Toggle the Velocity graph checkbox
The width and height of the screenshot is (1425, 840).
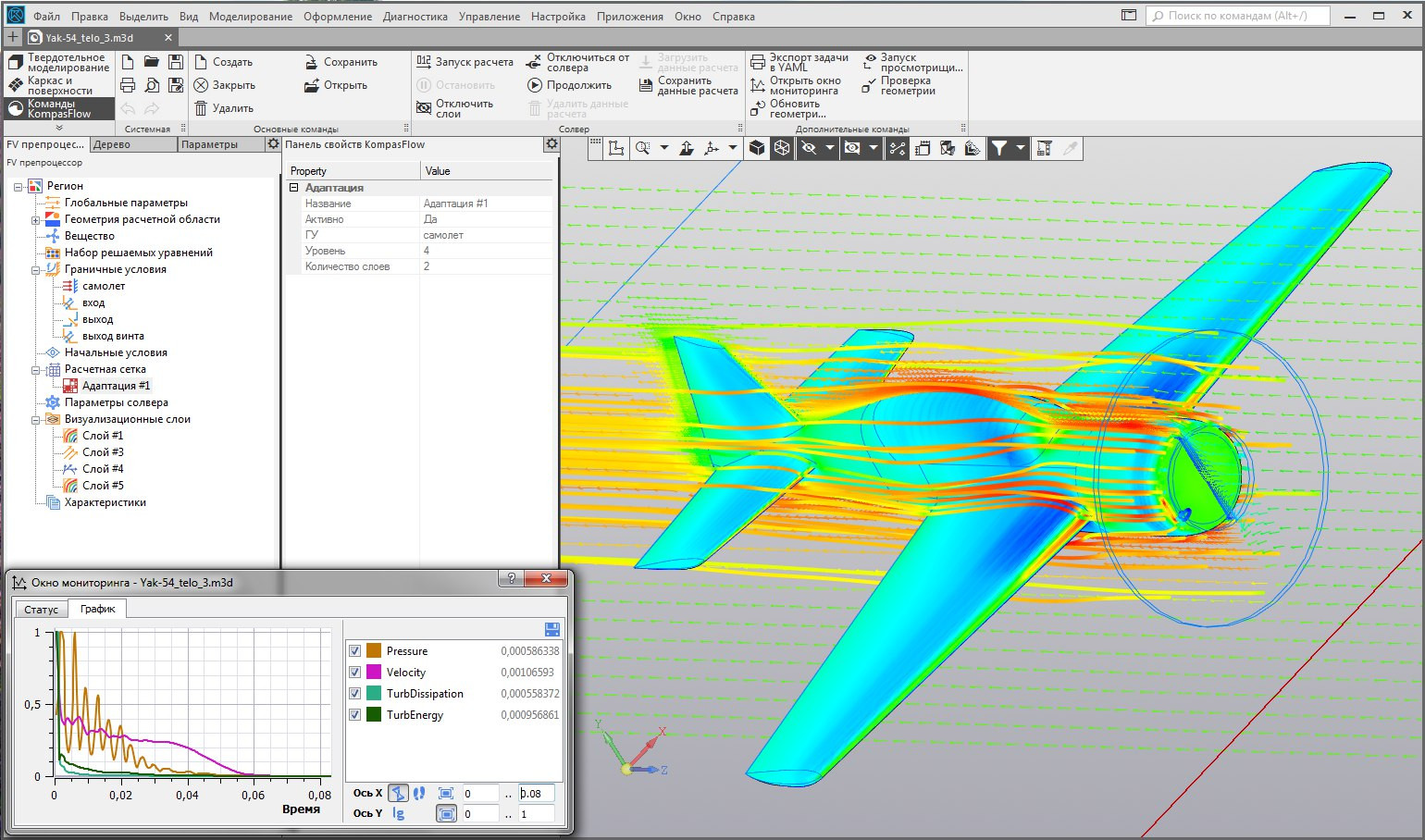coord(354,672)
